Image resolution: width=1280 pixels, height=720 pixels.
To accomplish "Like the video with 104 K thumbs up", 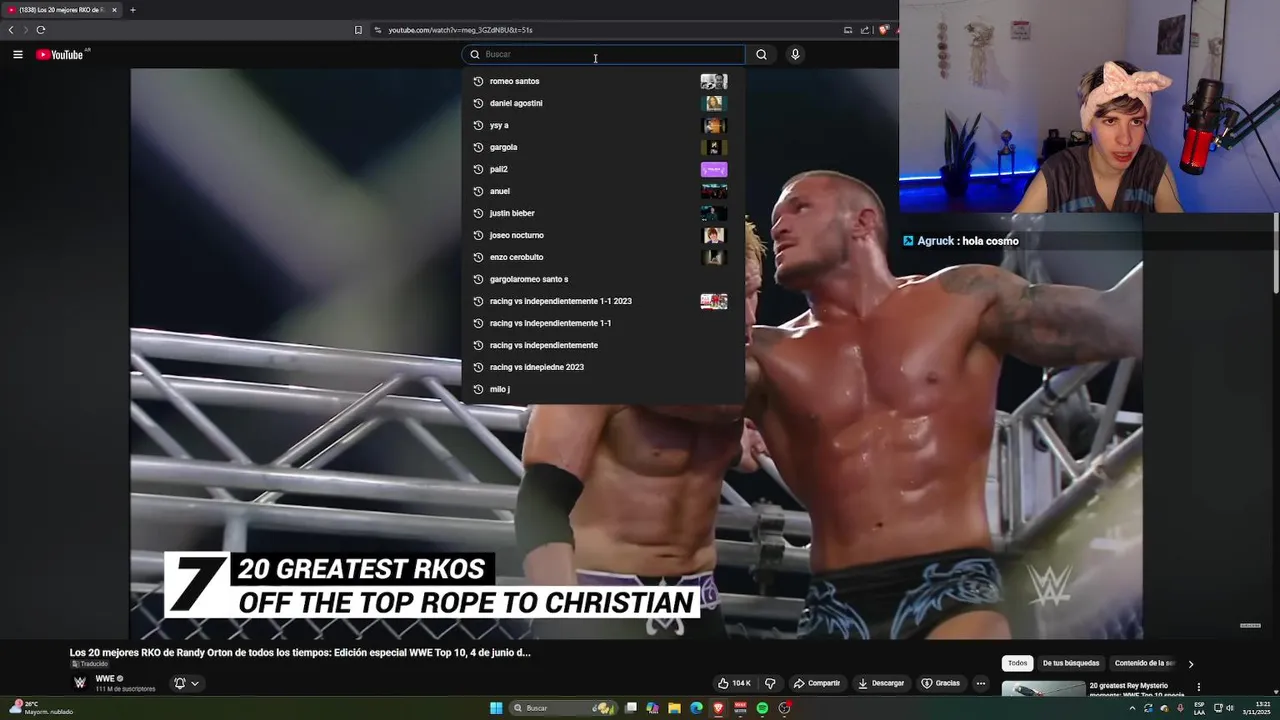I will [x=734, y=683].
